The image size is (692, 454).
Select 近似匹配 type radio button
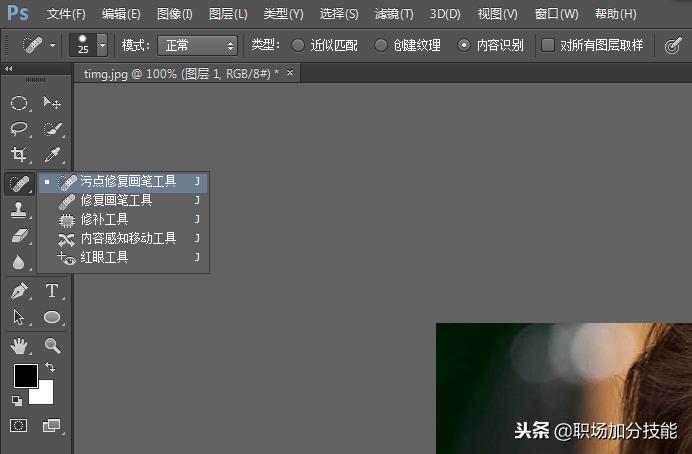click(298, 45)
